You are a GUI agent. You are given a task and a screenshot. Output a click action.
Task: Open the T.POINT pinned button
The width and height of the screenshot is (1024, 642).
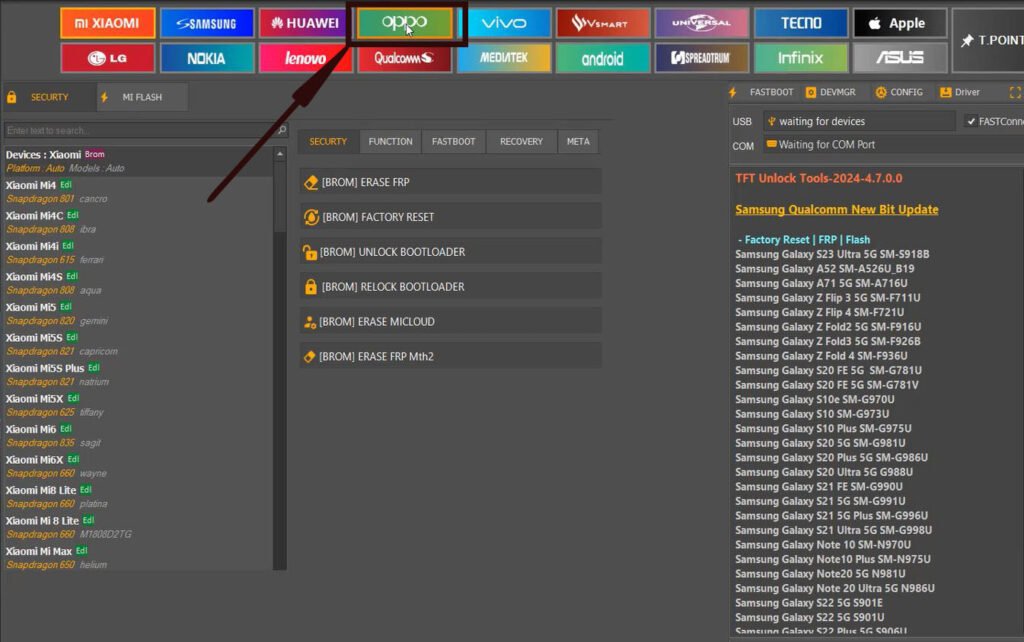click(988, 40)
